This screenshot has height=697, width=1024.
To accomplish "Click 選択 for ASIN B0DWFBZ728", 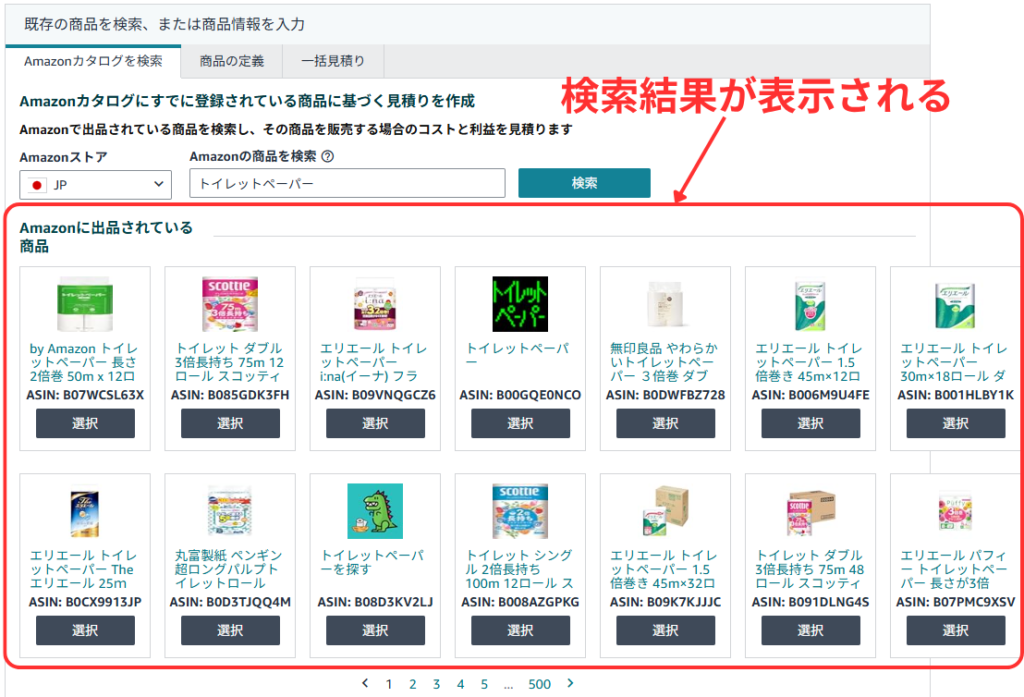I will tap(665, 423).
